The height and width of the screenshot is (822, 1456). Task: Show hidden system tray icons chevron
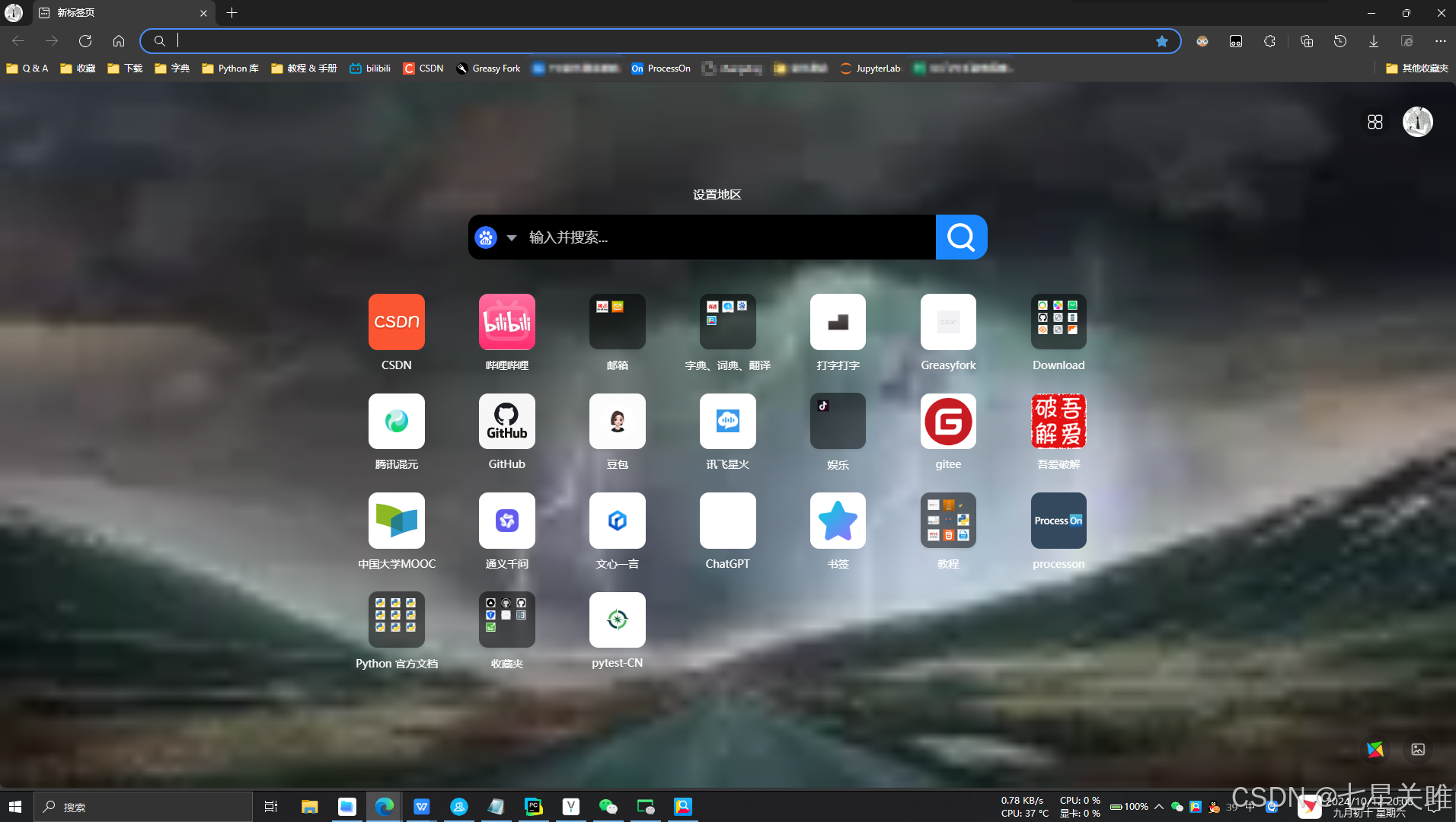(x=1158, y=807)
